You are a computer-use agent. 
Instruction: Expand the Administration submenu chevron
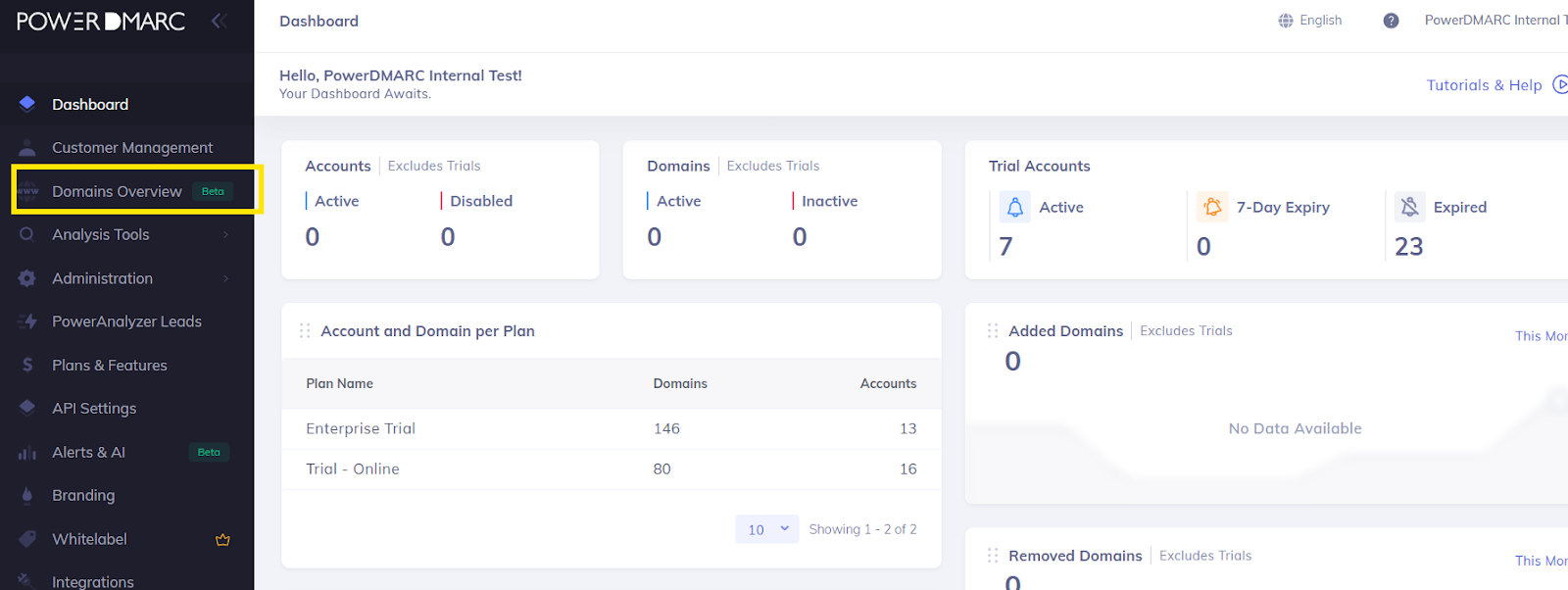[x=225, y=278]
